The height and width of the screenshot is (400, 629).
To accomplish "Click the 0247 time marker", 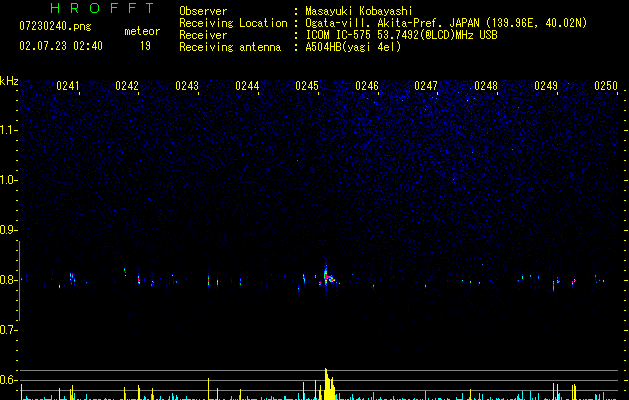I will [x=426, y=86].
